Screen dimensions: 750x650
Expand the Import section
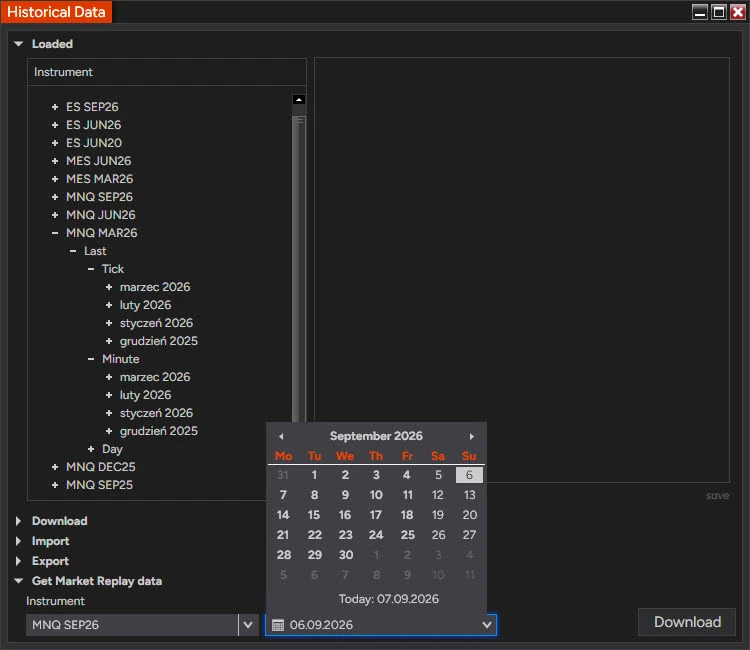point(18,541)
